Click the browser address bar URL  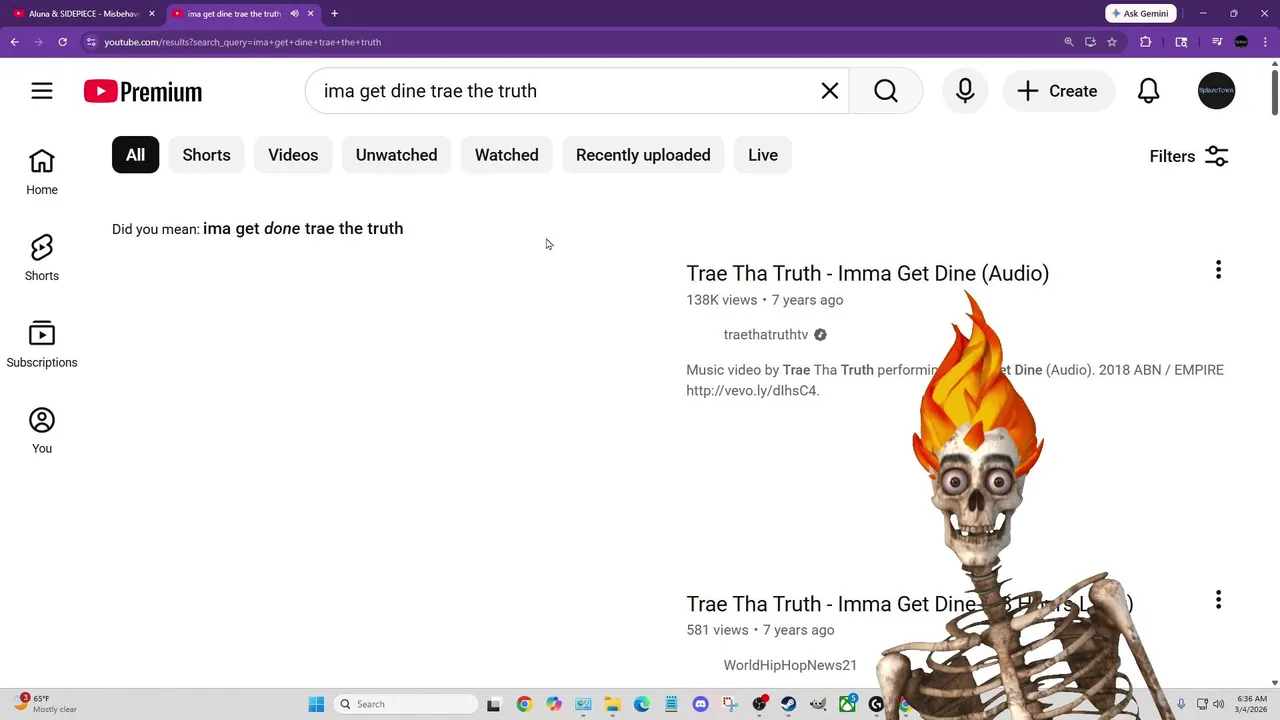pos(243,42)
